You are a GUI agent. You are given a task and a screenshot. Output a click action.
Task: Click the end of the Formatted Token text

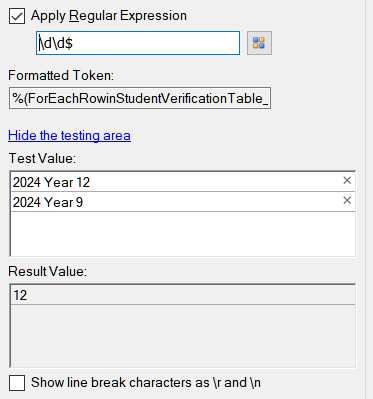[269, 99]
